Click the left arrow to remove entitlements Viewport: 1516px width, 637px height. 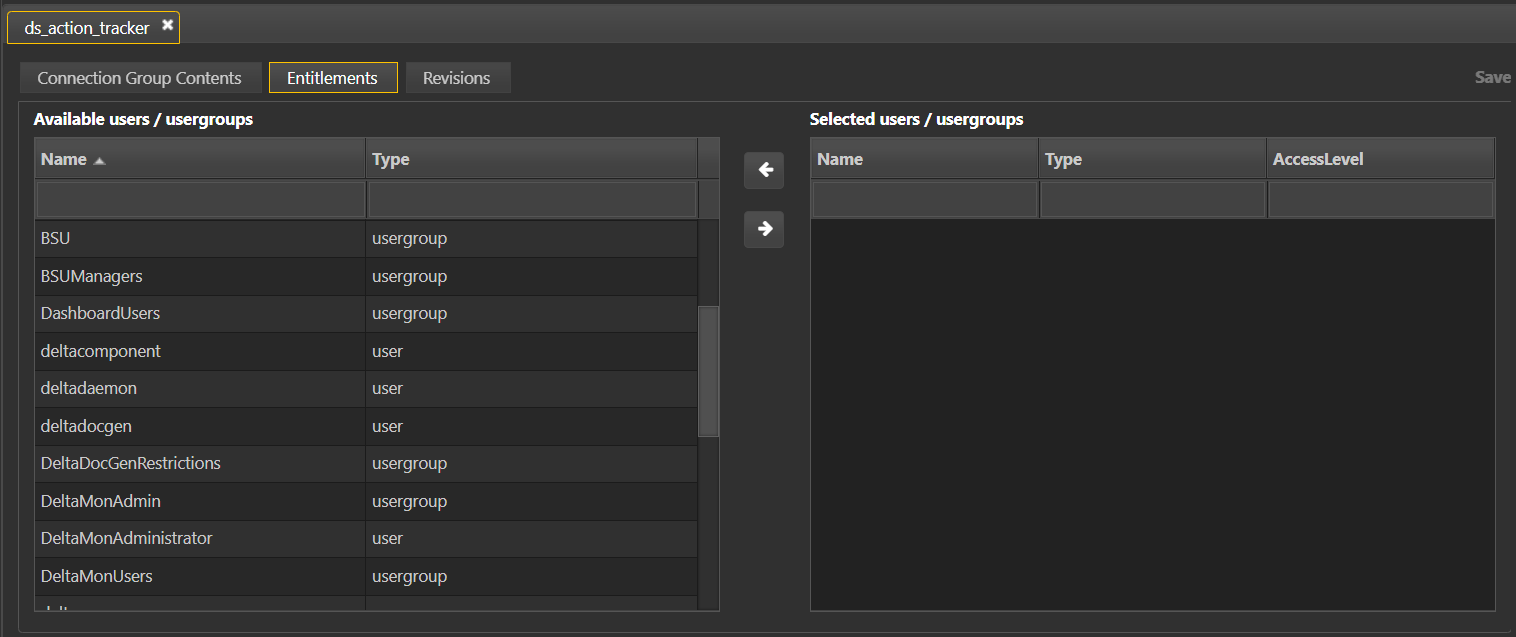point(763,170)
